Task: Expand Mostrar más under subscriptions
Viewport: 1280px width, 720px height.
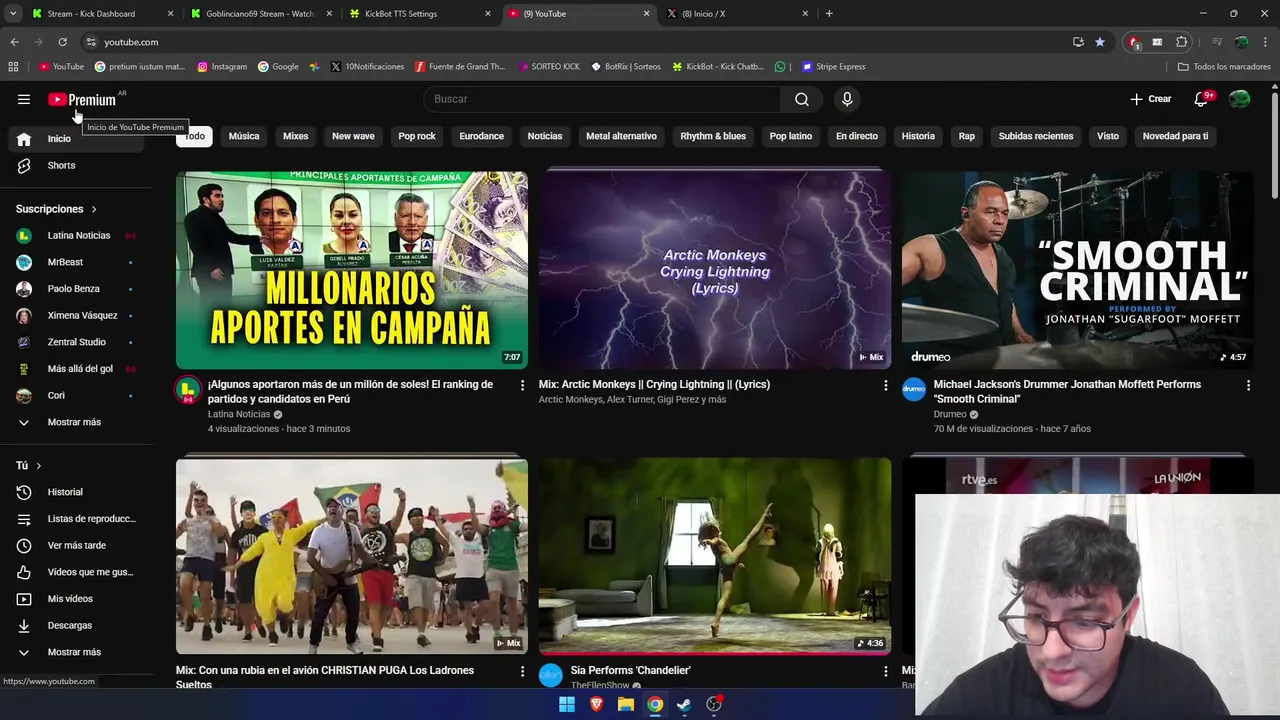Action: [x=77, y=422]
